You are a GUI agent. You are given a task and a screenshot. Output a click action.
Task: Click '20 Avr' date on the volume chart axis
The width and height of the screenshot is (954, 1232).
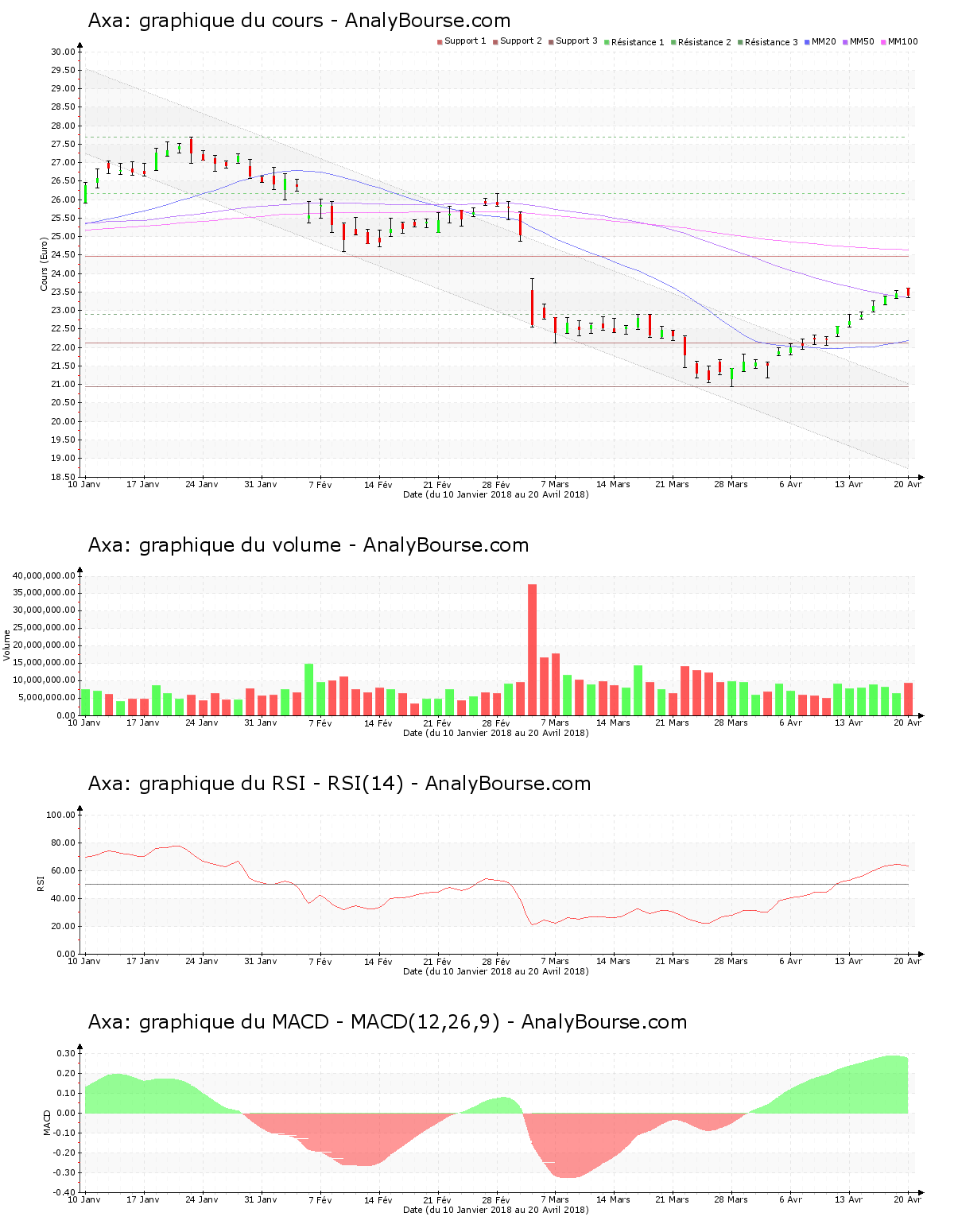pyautogui.click(x=907, y=723)
